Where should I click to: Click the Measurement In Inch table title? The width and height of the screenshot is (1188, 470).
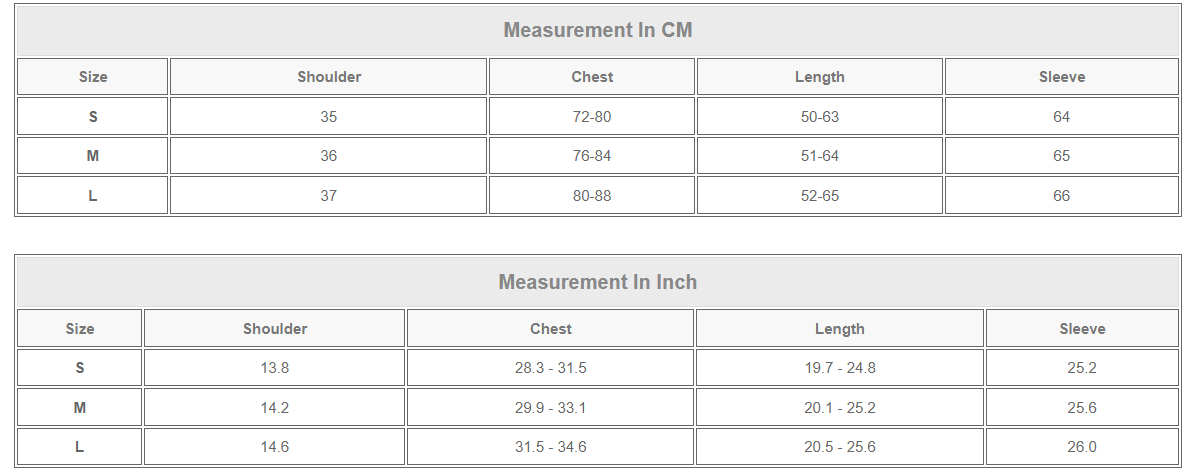597,282
